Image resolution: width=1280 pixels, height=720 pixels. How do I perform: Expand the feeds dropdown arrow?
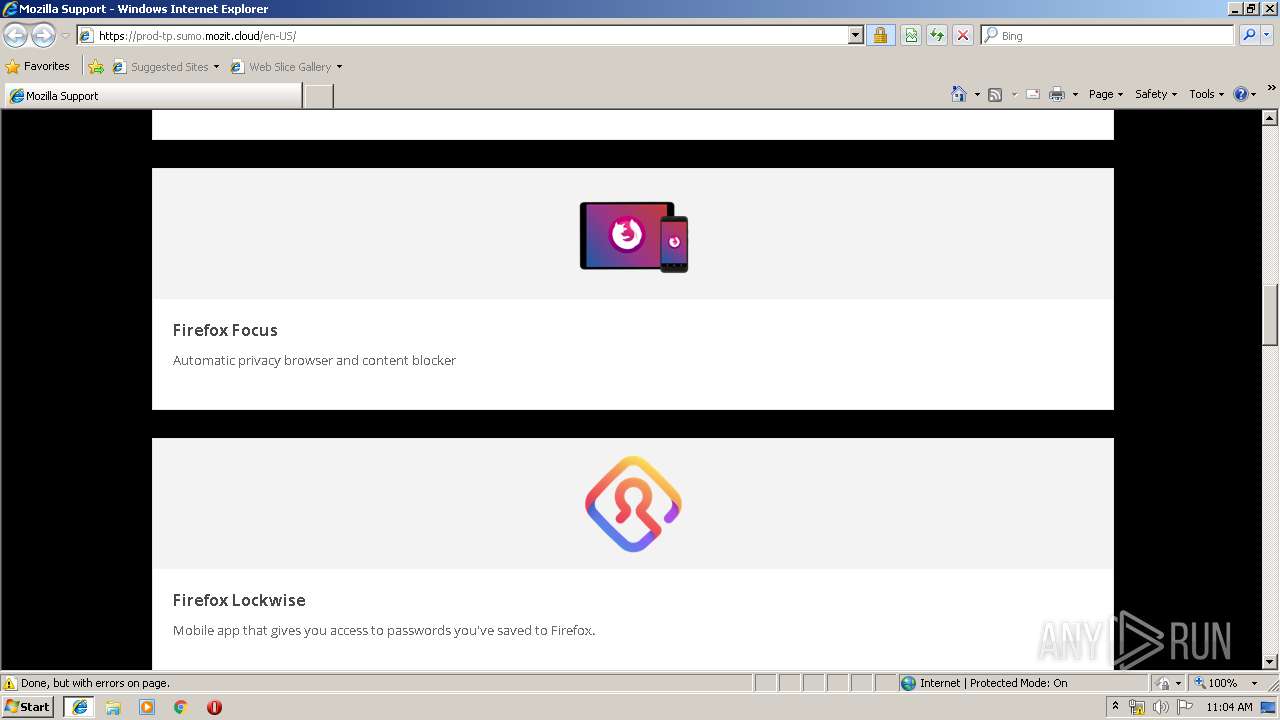click(1014, 95)
